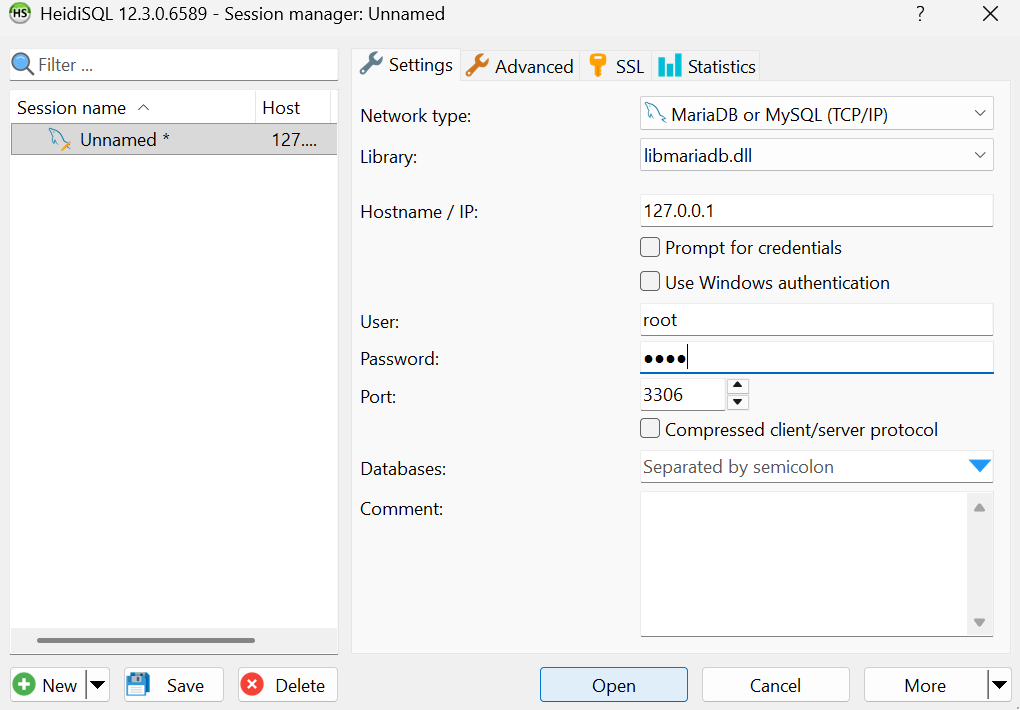
Task: Click the dolphin icon in Network type box
Action: pyautogui.click(x=655, y=114)
